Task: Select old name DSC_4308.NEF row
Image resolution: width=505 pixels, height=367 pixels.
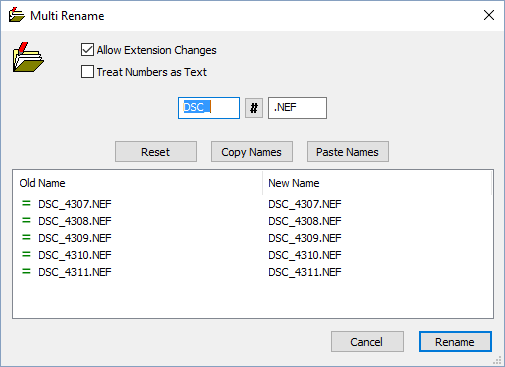Action: (x=75, y=221)
